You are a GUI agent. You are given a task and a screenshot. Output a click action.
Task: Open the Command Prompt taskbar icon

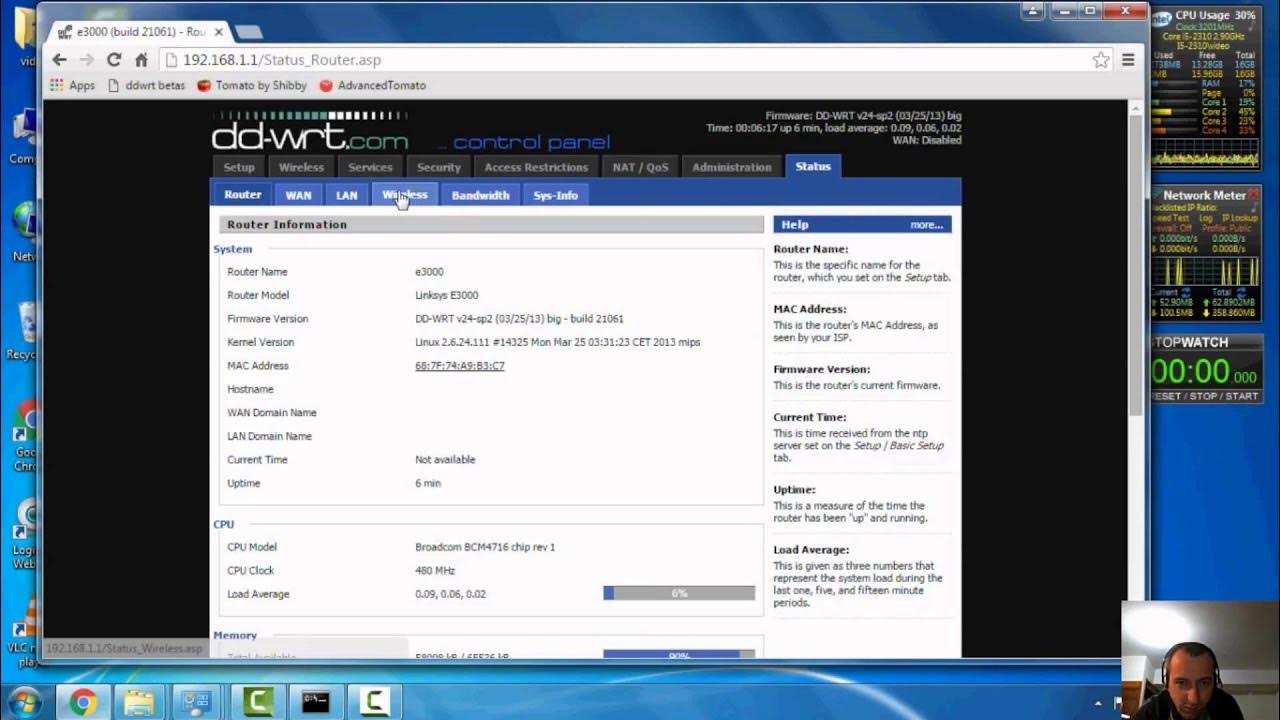(315, 703)
